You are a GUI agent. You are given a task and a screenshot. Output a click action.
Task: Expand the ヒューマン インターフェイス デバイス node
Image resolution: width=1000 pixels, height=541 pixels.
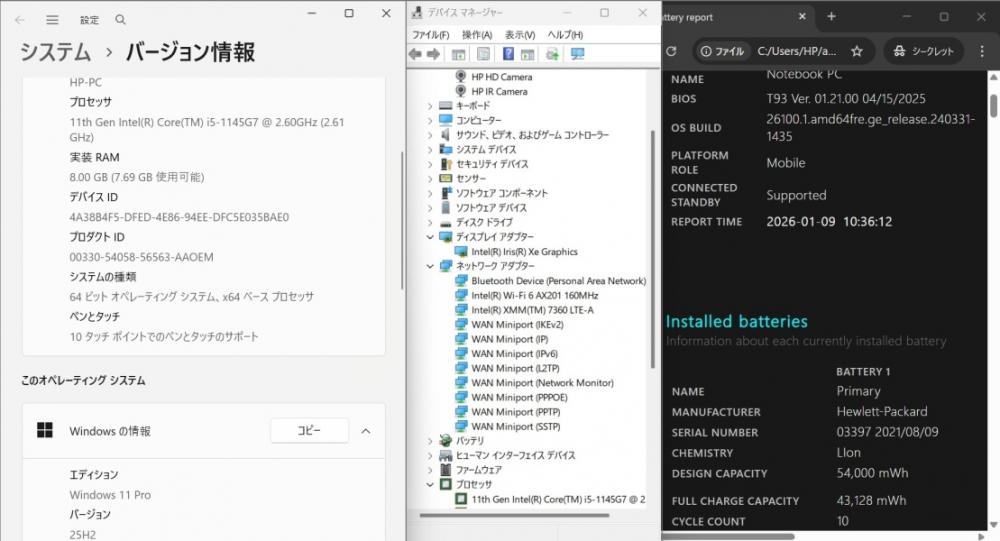point(430,456)
